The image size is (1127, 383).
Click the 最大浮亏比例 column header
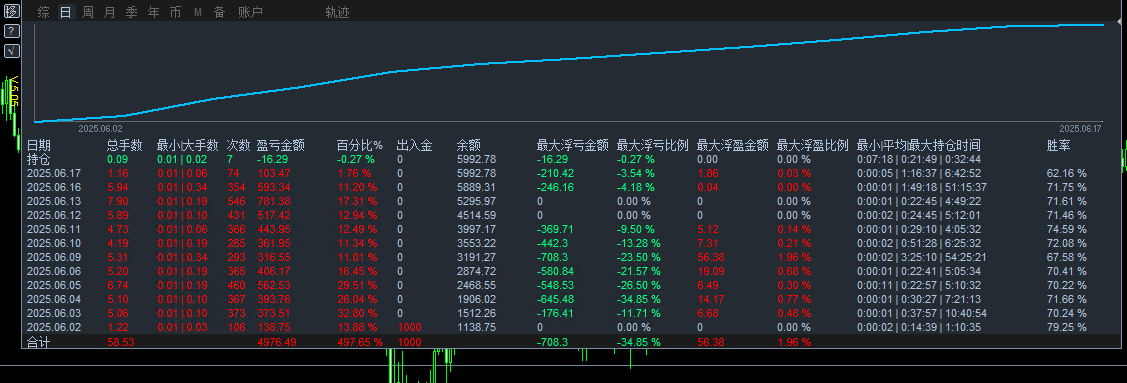coord(653,145)
